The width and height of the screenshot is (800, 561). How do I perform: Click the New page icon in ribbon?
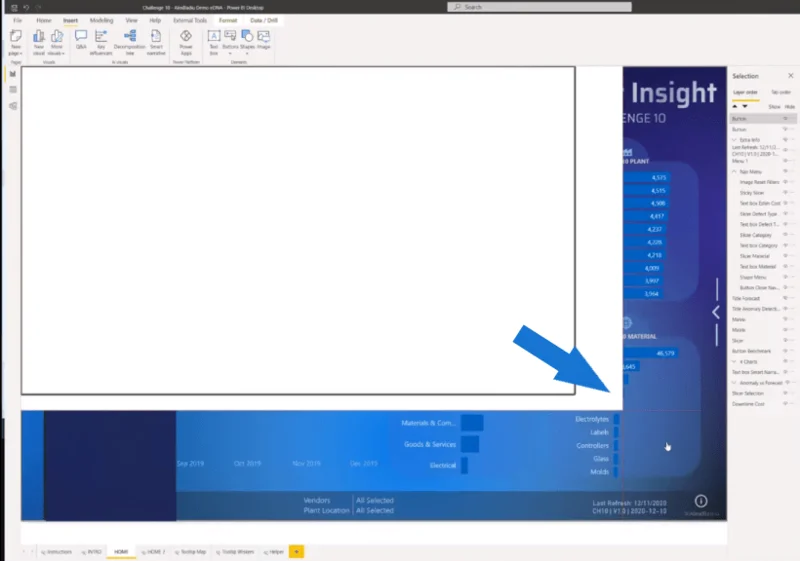click(x=16, y=42)
